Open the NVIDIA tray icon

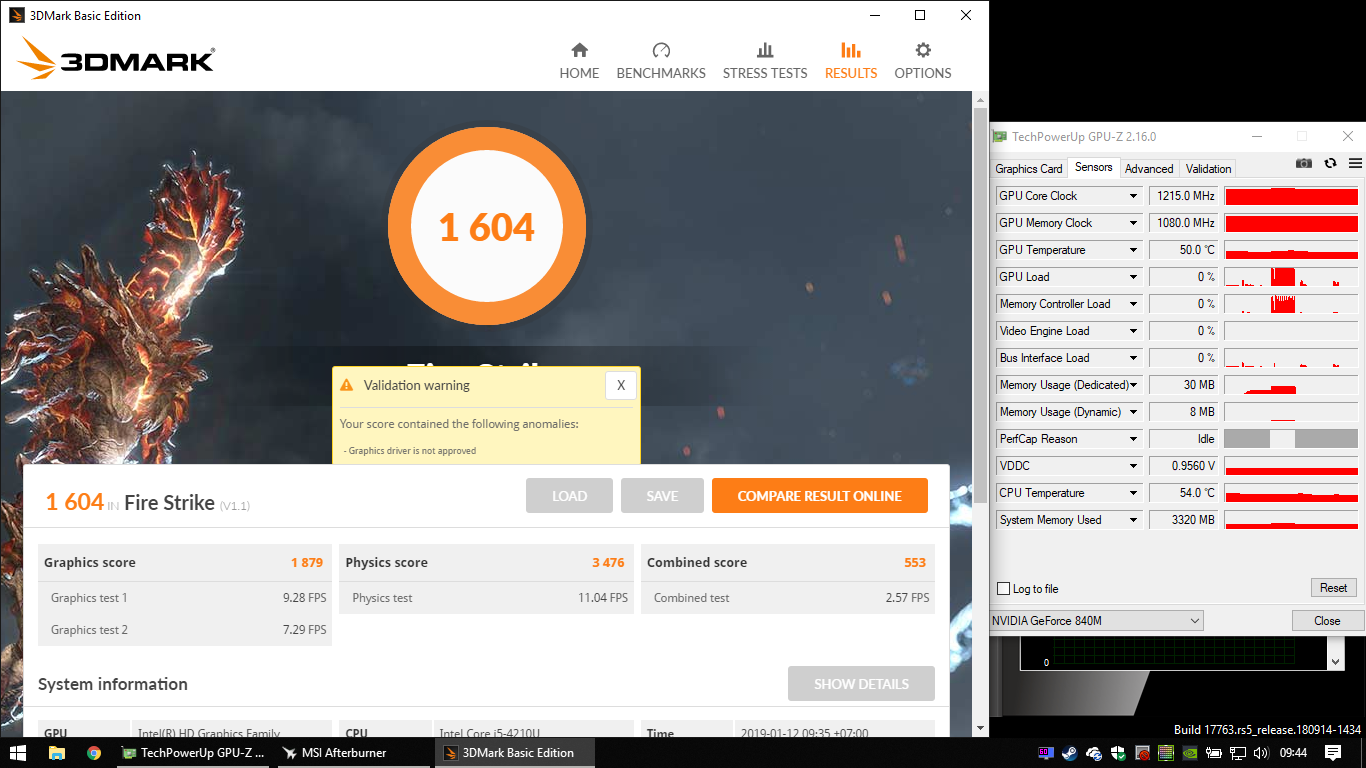(x=1190, y=753)
